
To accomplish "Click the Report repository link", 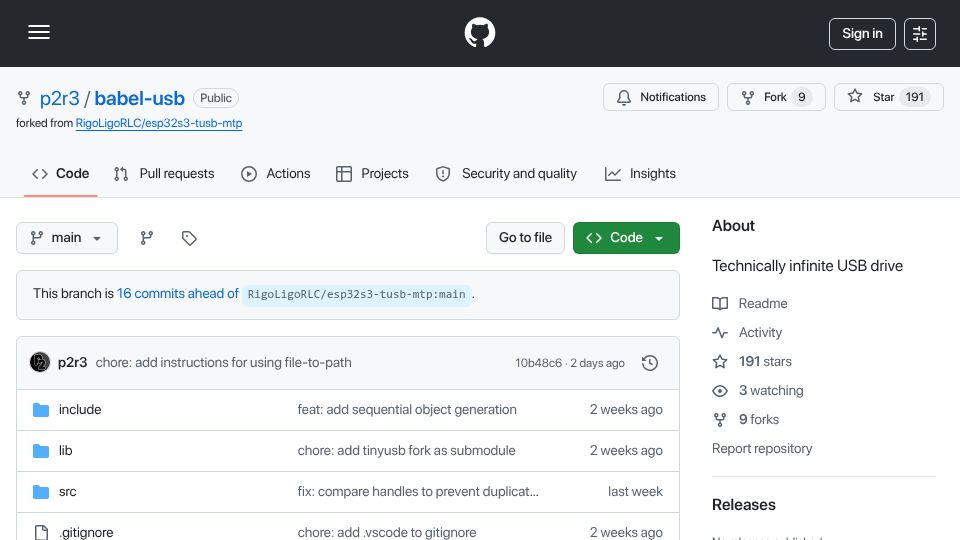I will [x=762, y=449].
